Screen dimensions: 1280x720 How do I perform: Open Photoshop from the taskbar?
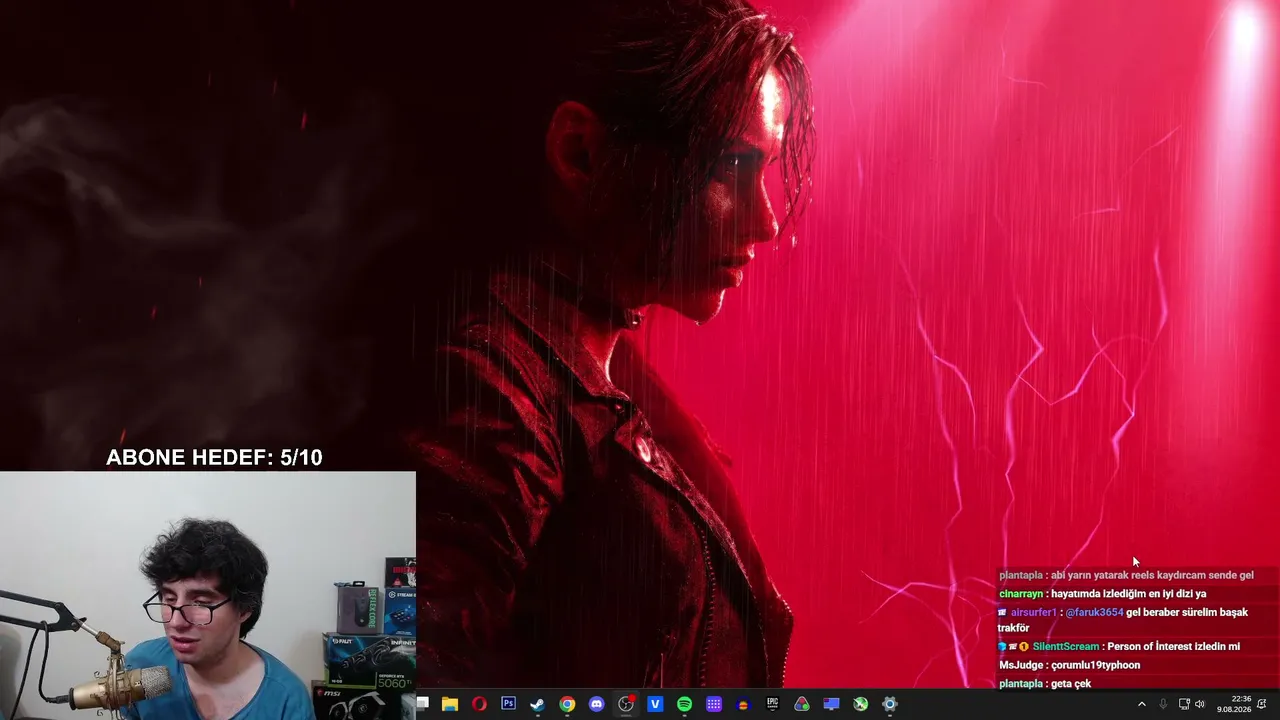click(x=508, y=704)
